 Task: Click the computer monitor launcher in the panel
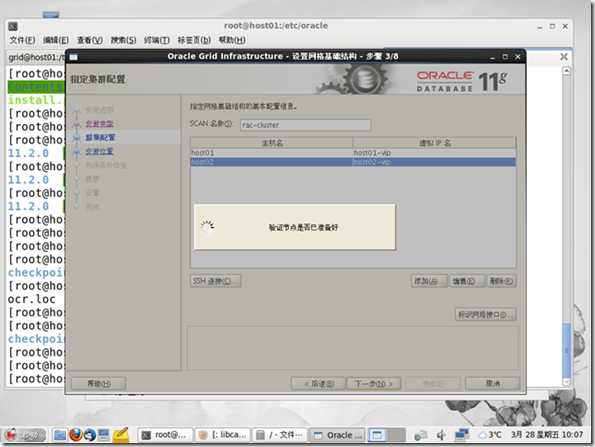[104, 434]
